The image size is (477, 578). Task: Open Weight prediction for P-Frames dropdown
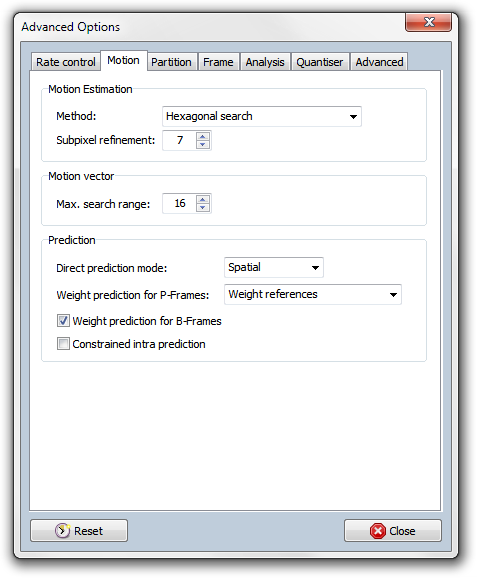click(313, 295)
